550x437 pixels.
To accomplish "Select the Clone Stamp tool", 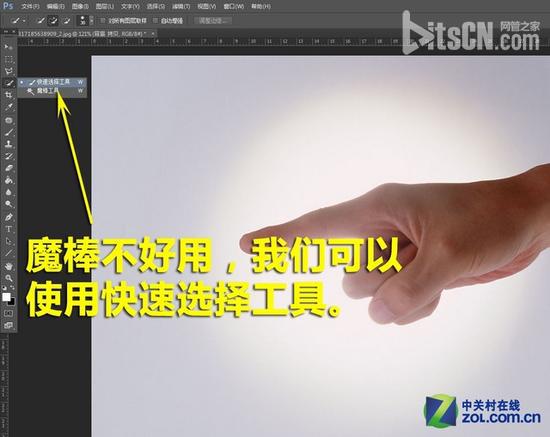I will (8, 144).
